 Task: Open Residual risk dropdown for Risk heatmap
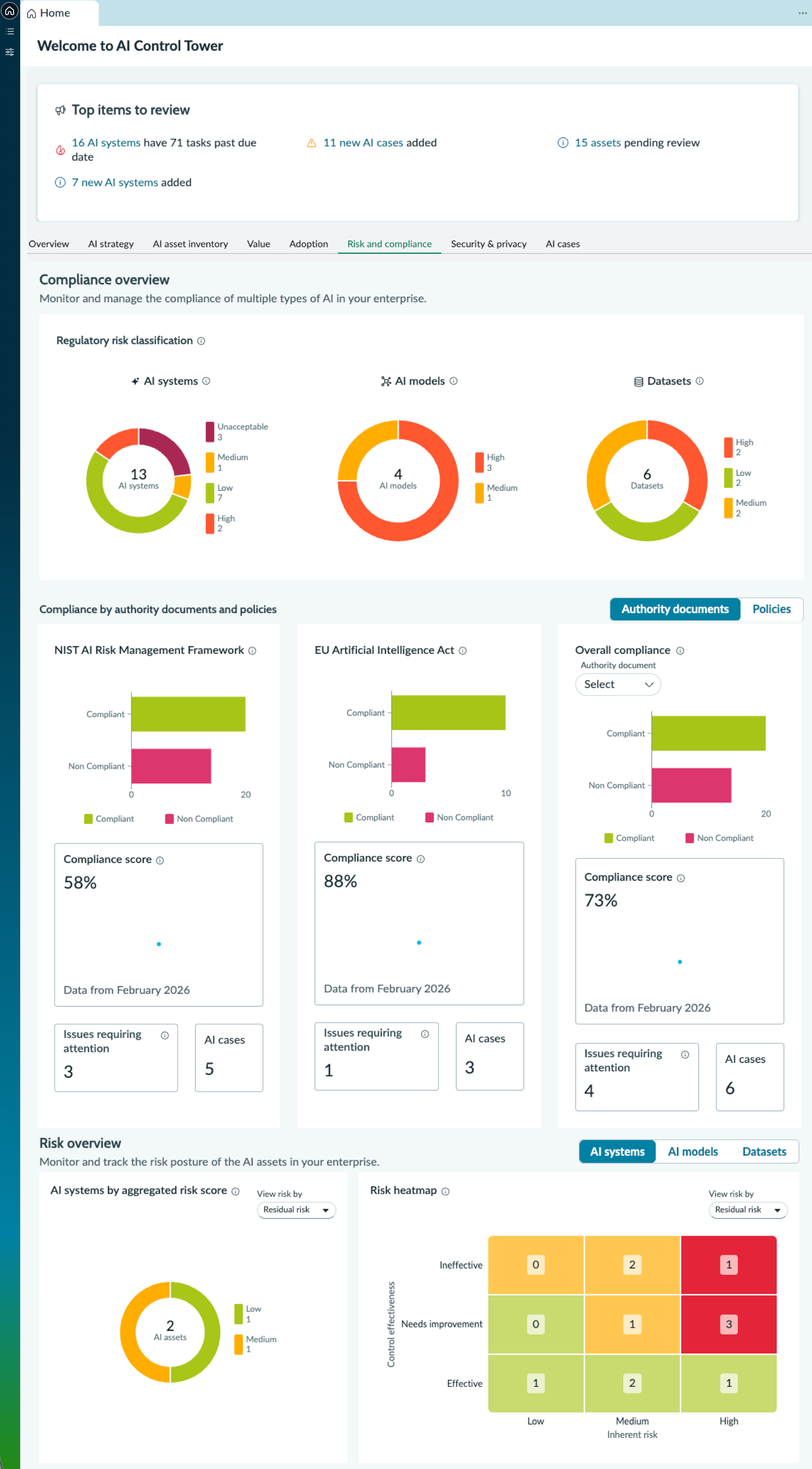(x=747, y=1210)
